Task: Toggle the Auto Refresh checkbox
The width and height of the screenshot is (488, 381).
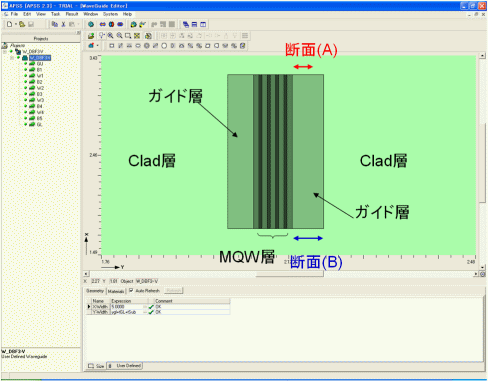Action: pyautogui.click(x=131, y=291)
